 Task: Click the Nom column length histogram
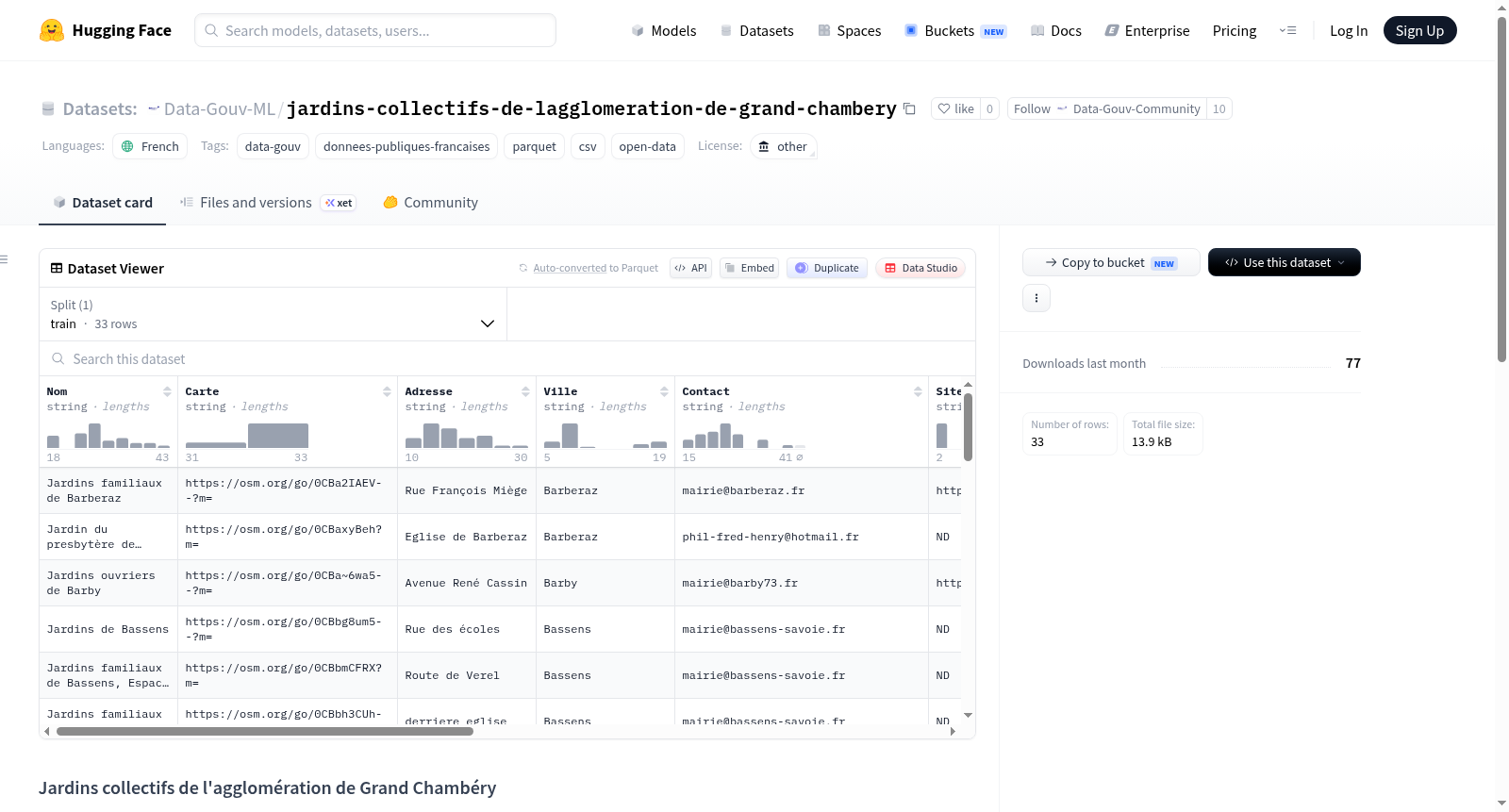click(x=108, y=436)
